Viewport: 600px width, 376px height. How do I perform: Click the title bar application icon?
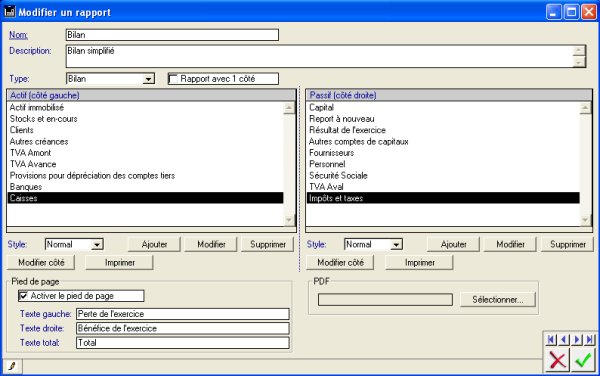(10, 12)
